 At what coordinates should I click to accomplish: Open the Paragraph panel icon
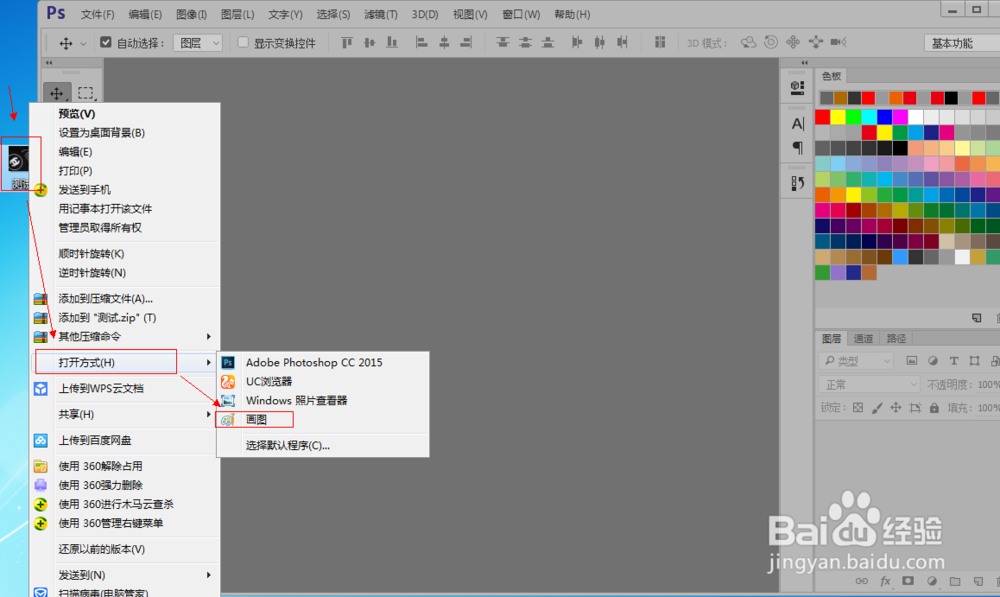(x=797, y=148)
